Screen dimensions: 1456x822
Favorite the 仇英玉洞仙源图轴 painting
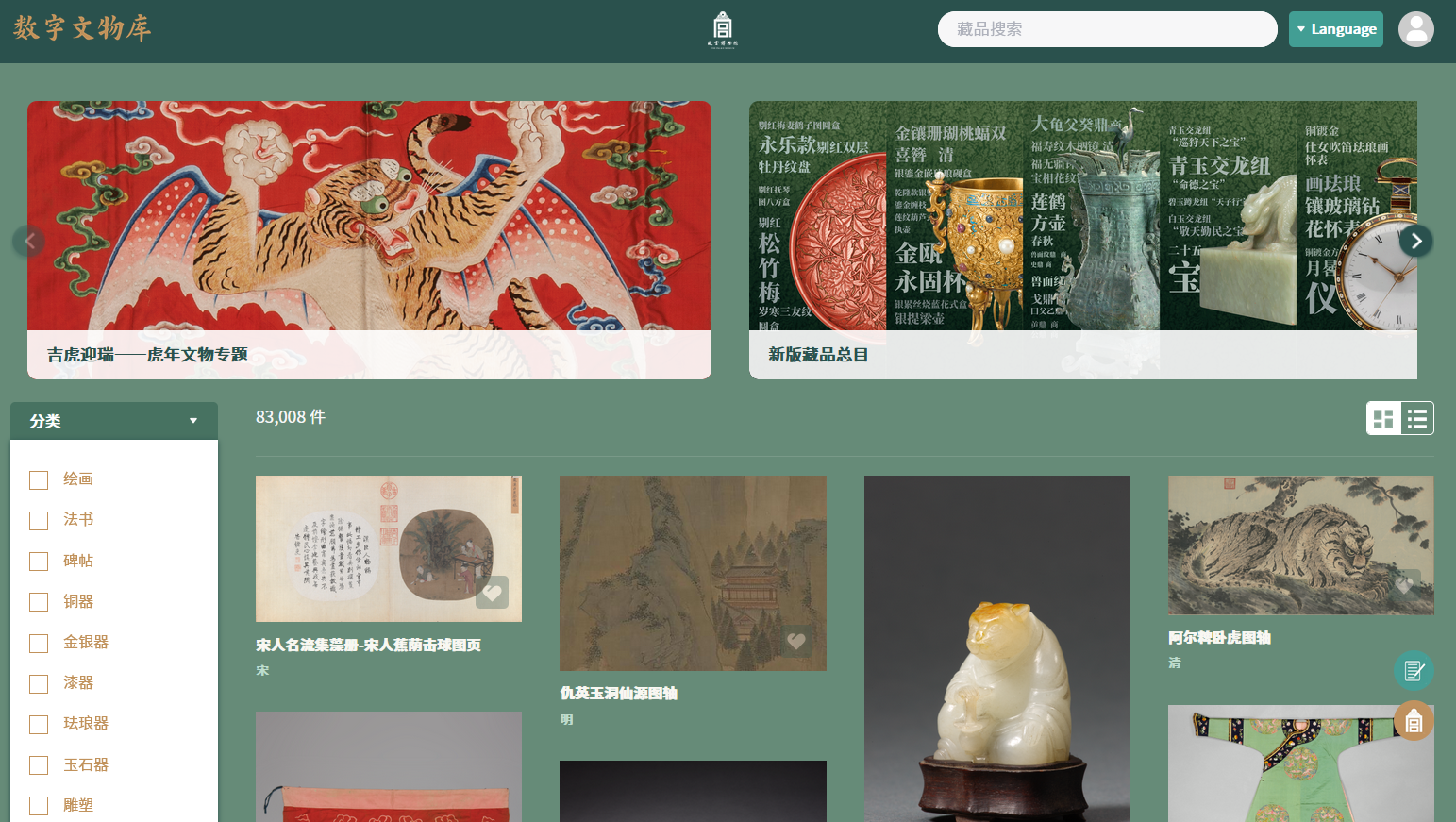coord(796,642)
